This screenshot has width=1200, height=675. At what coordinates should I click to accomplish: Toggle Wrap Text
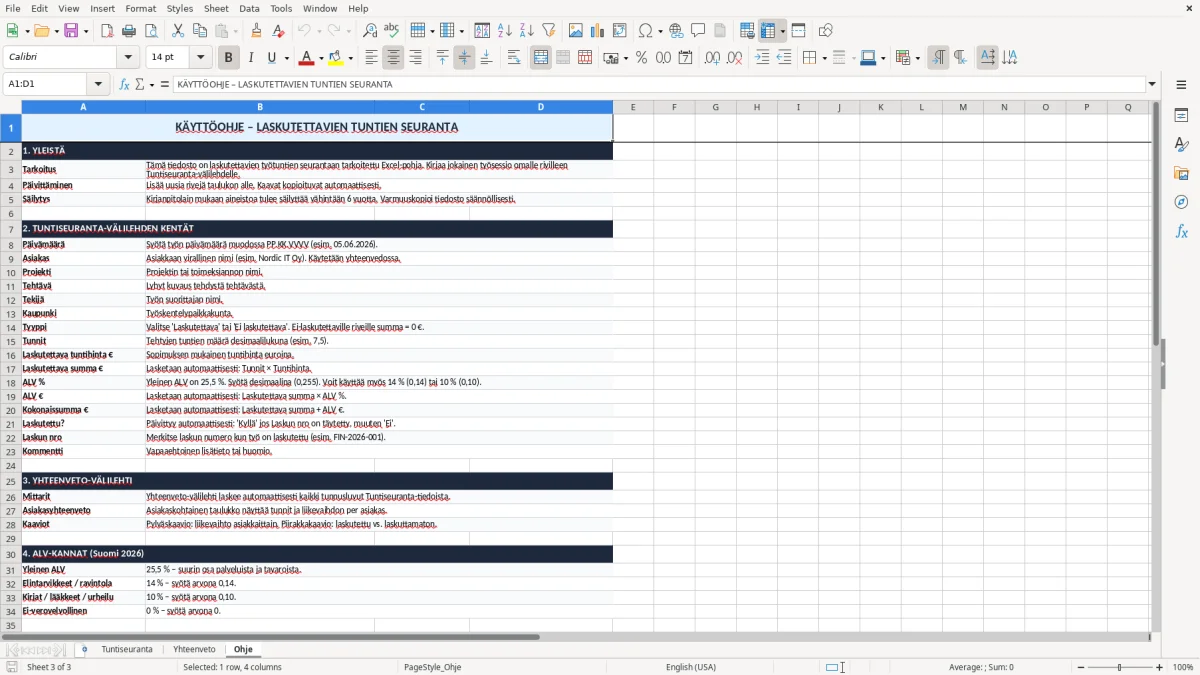pos(513,58)
